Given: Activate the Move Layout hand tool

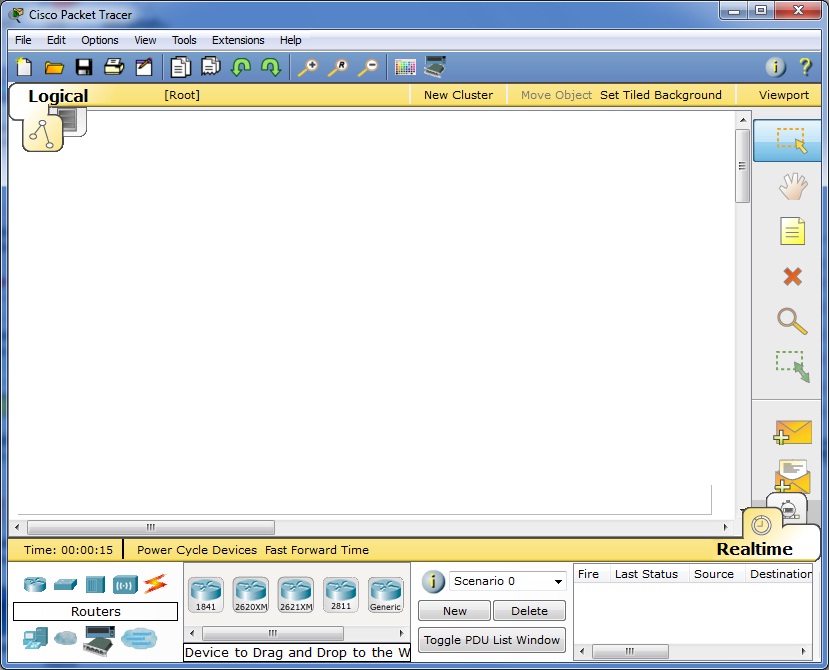Looking at the screenshot, I should click(x=792, y=186).
